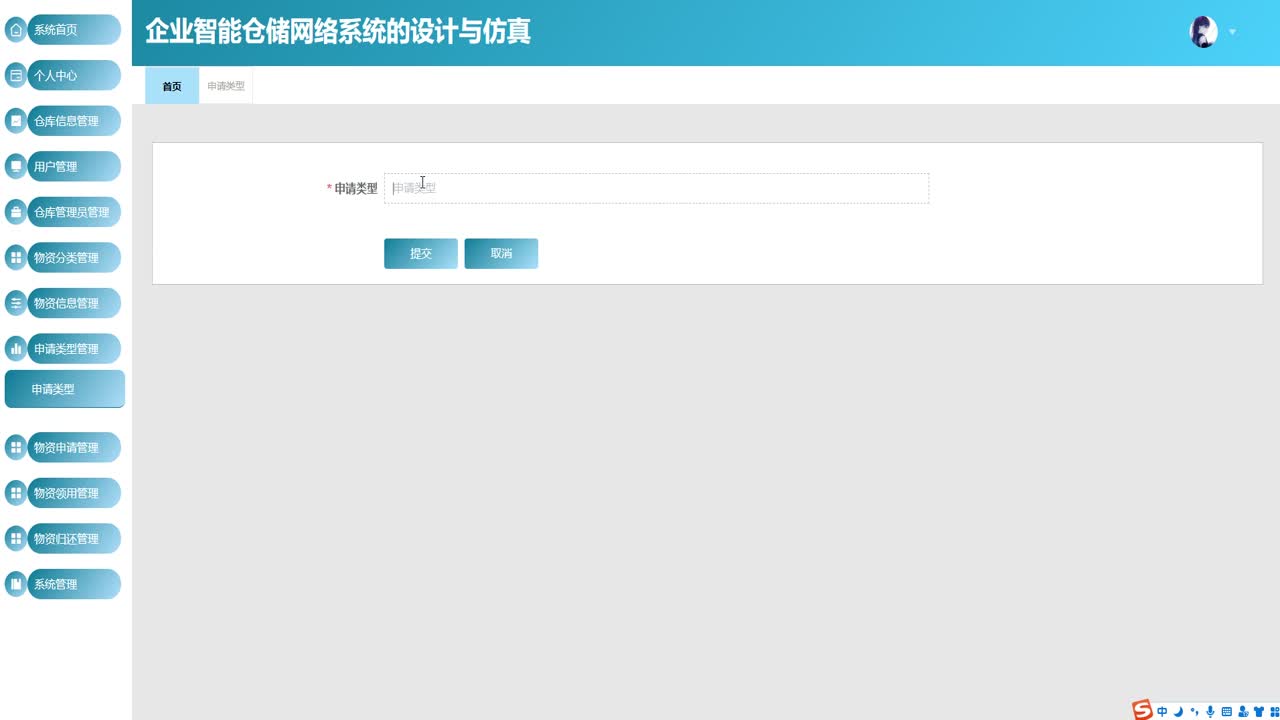The image size is (1280, 720).
Task: Focus the 申请类型 text input field
Action: pyautogui.click(x=656, y=188)
